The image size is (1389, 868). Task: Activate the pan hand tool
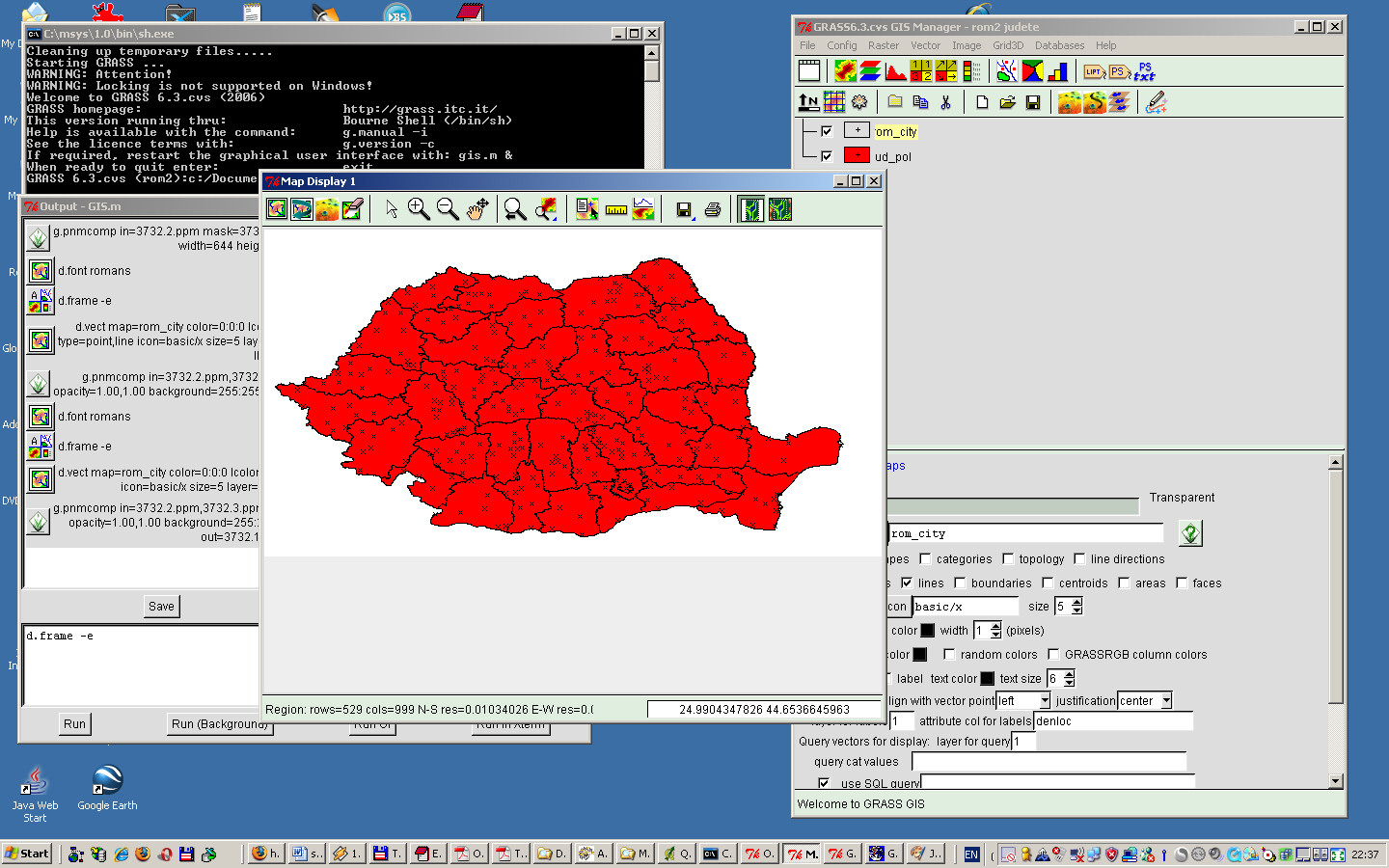tap(477, 209)
